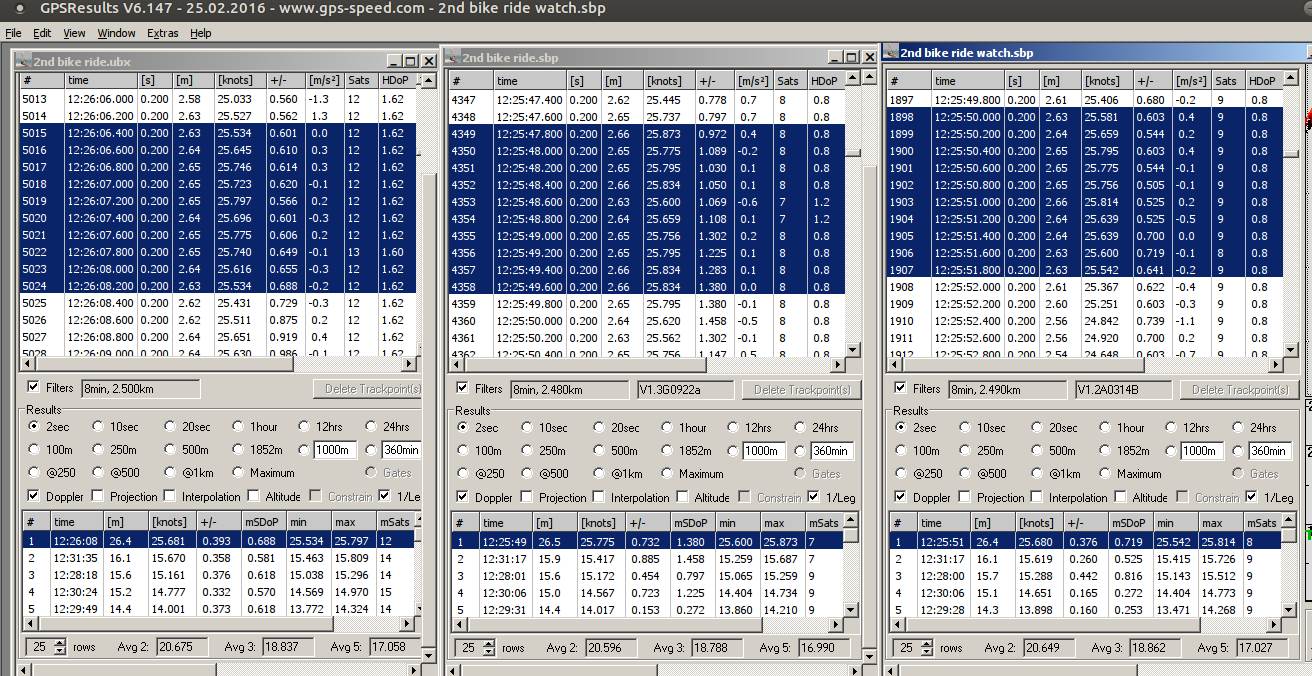Open the Extras menu
1312x676 pixels.
(162, 33)
